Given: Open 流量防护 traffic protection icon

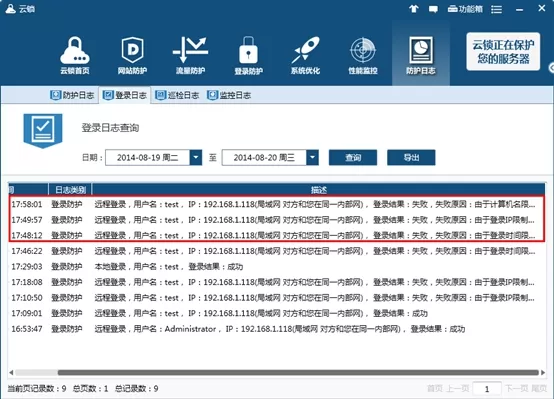Looking at the screenshot, I should [190, 55].
